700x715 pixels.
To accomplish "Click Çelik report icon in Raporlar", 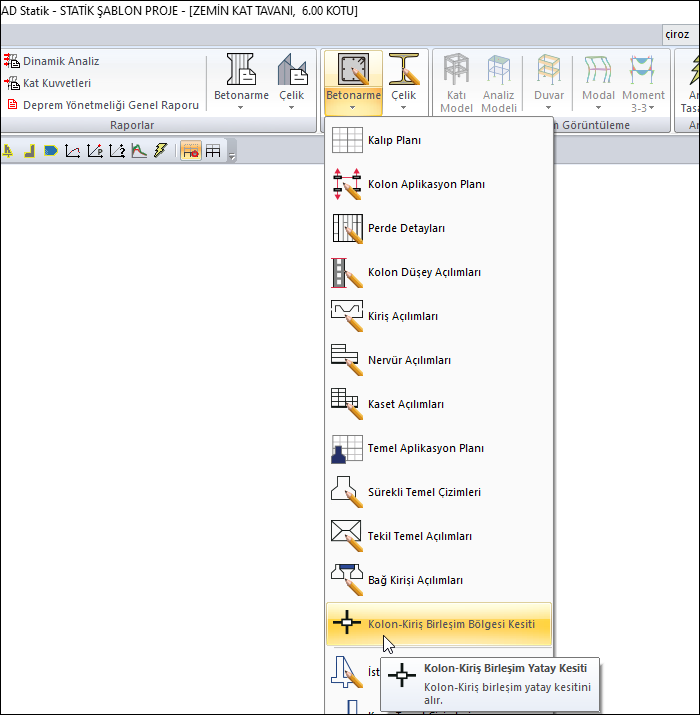I will (292, 69).
